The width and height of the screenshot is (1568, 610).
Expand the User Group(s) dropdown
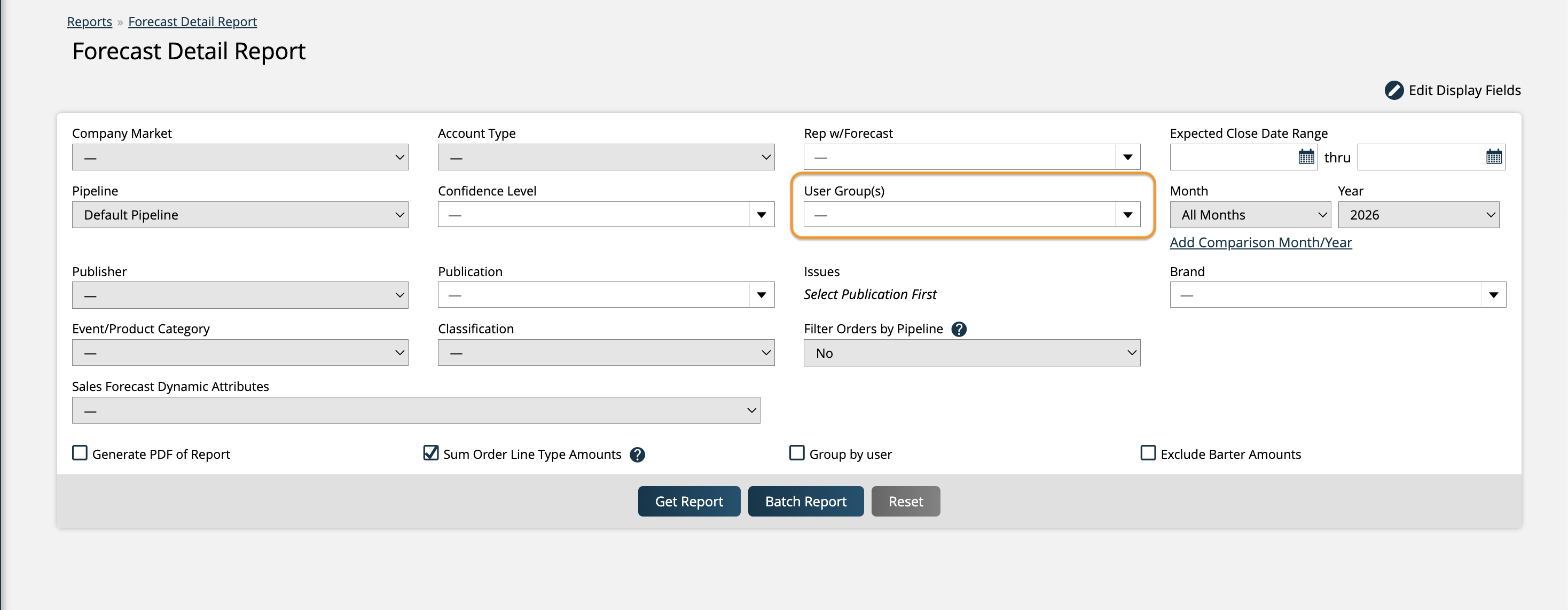tap(1127, 215)
